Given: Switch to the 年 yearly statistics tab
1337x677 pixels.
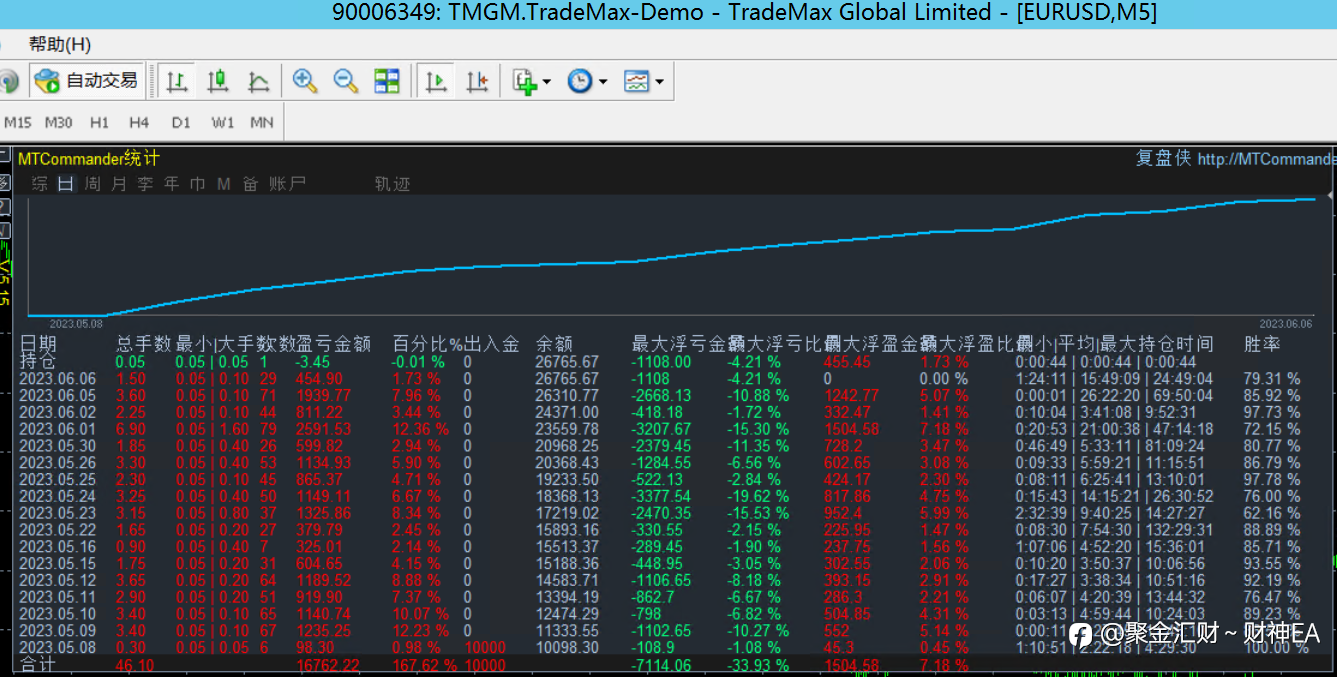Looking at the screenshot, I should pyautogui.click(x=172, y=184).
